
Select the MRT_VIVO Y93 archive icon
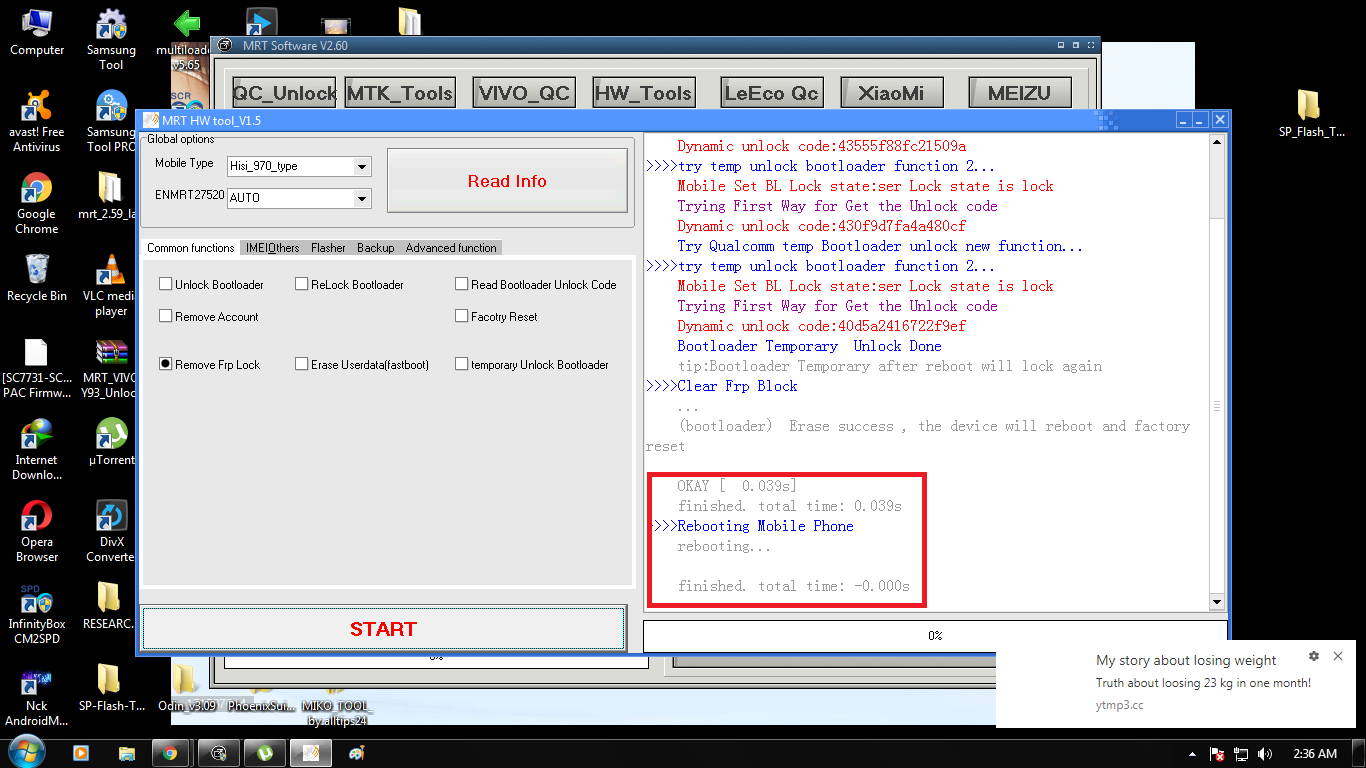[111, 367]
